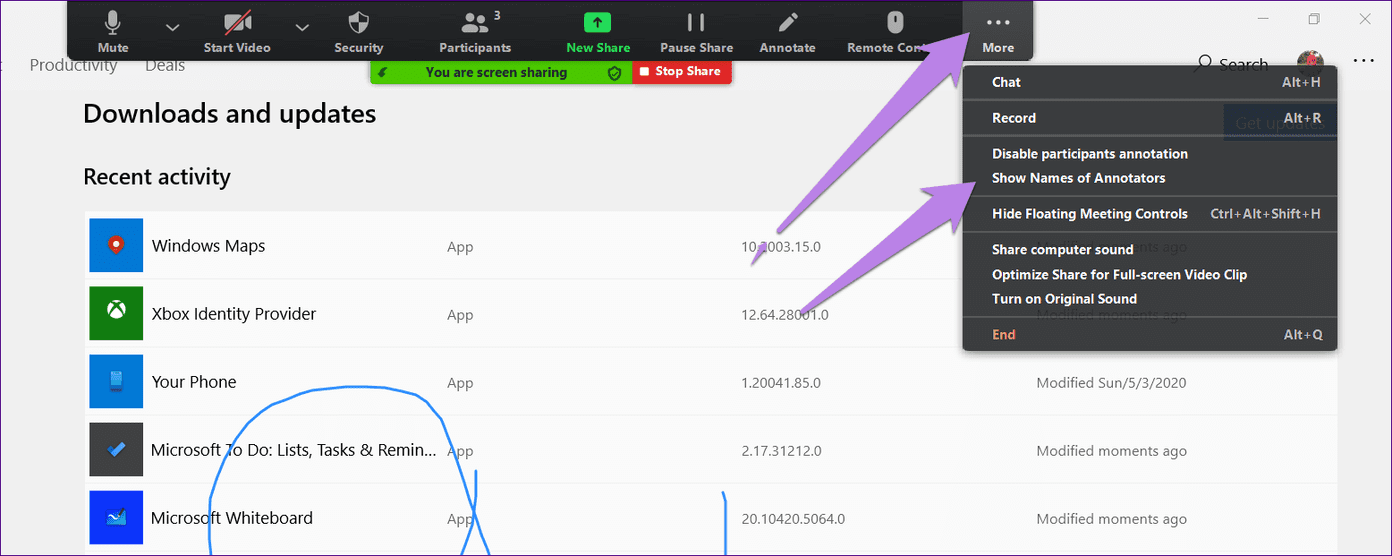Open the Store user profile avatar
The height and width of the screenshot is (556, 1392).
(x=1310, y=62)
